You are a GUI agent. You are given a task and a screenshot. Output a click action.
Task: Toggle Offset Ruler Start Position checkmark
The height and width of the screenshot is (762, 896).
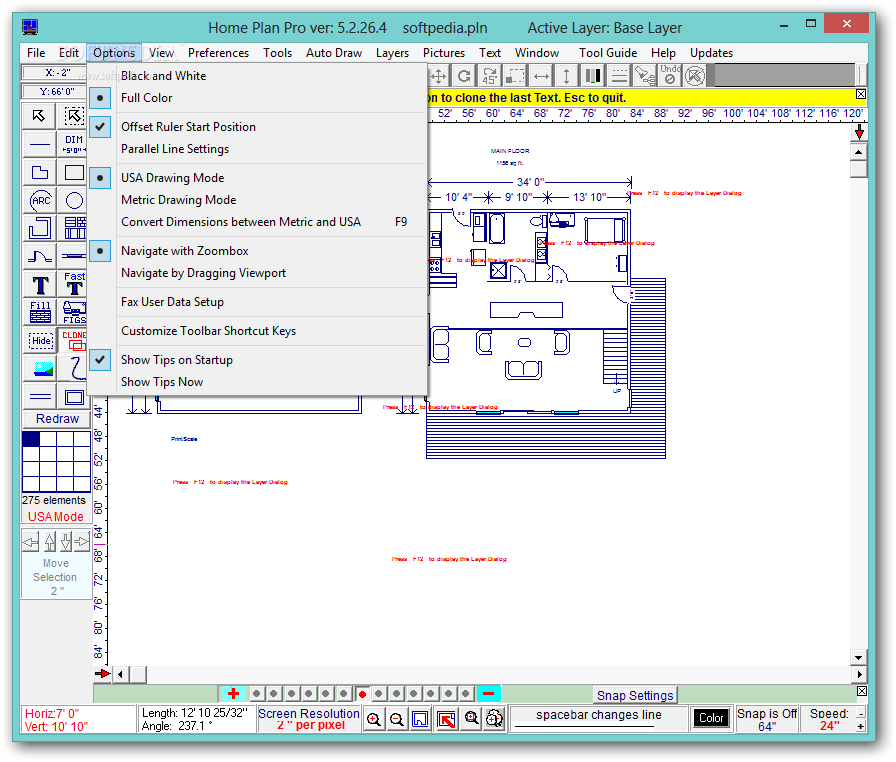[x=188, y=127]
